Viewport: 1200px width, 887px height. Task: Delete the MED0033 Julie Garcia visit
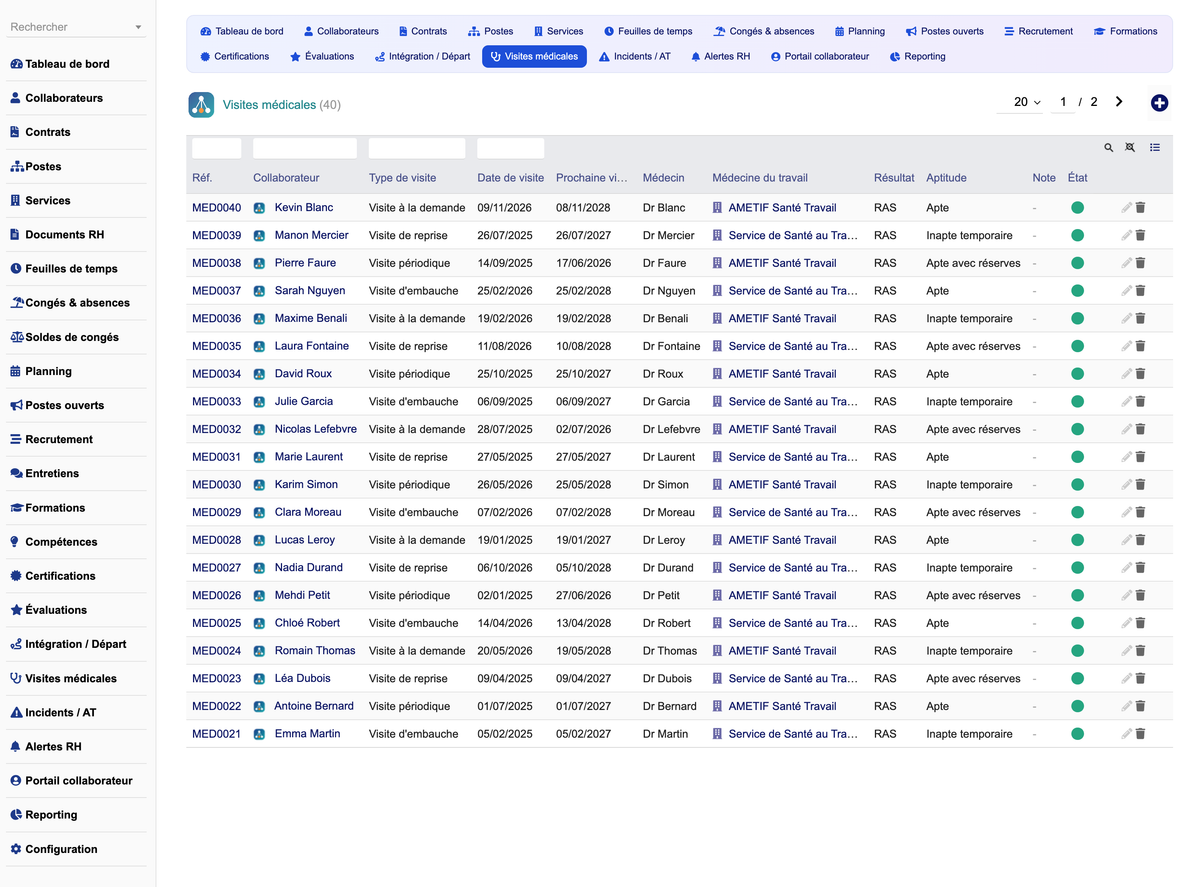coord(1140,402)
